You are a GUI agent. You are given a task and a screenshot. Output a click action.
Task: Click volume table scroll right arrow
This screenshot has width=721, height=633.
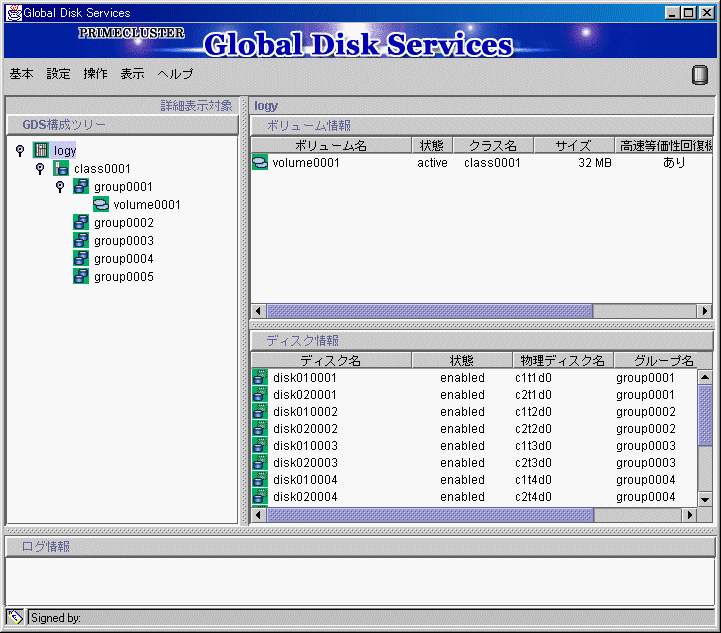(705, 311)
